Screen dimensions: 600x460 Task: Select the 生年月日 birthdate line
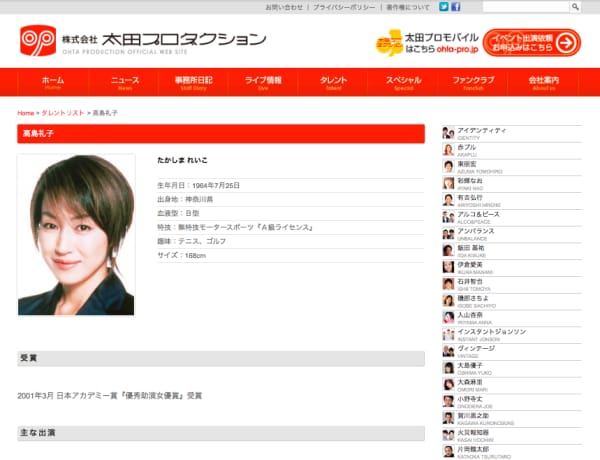click(x=198, y=186)
